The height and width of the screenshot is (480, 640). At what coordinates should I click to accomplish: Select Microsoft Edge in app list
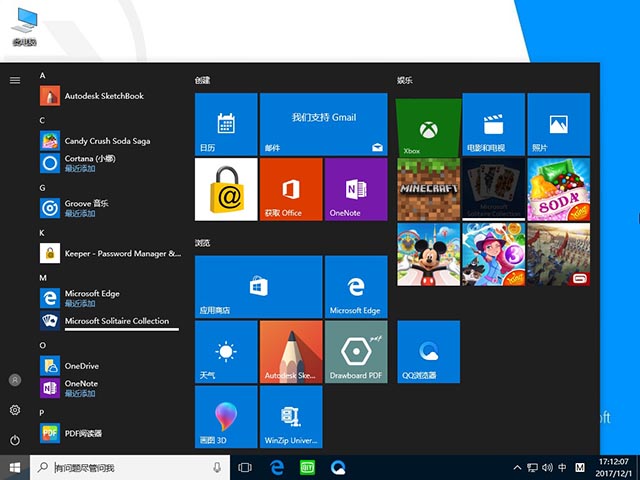(110, 298)
